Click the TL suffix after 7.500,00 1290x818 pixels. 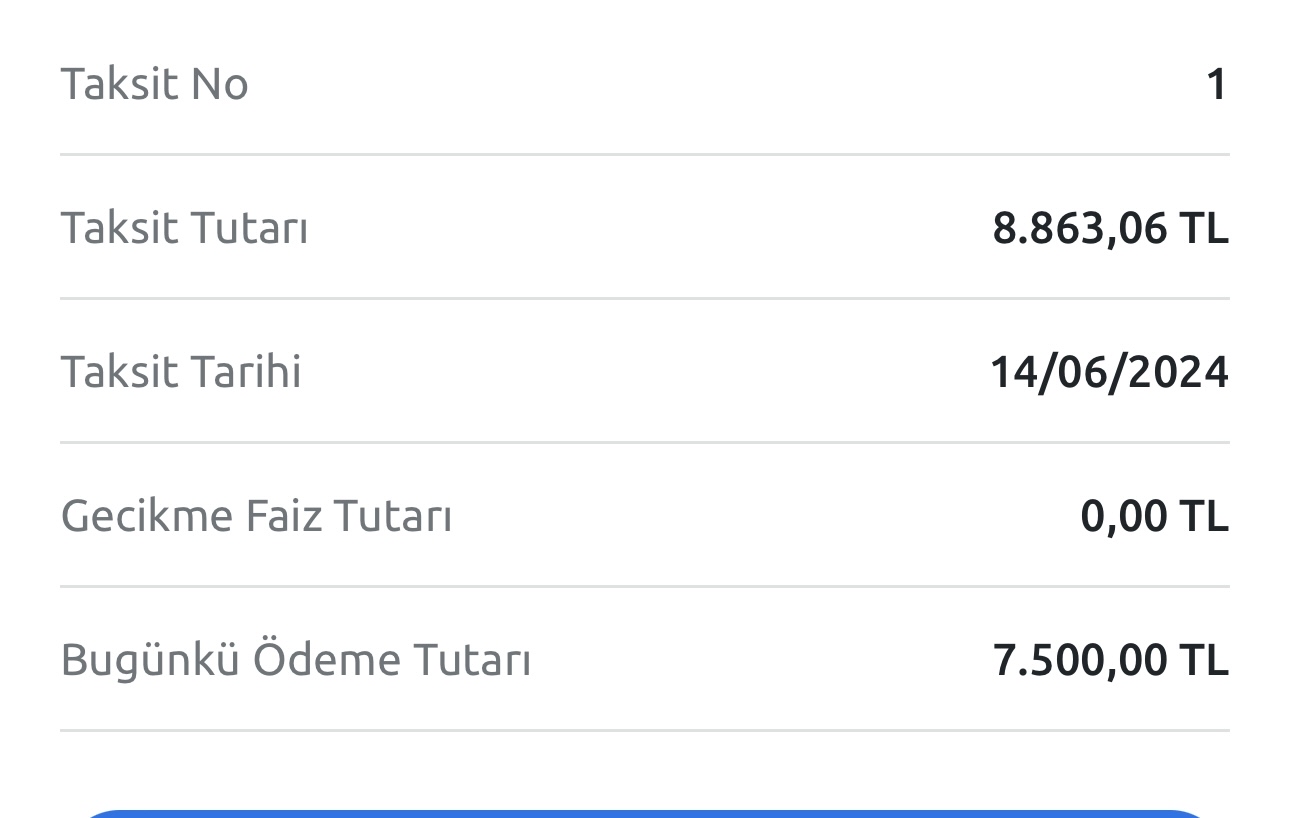[x=1204, y=661]
